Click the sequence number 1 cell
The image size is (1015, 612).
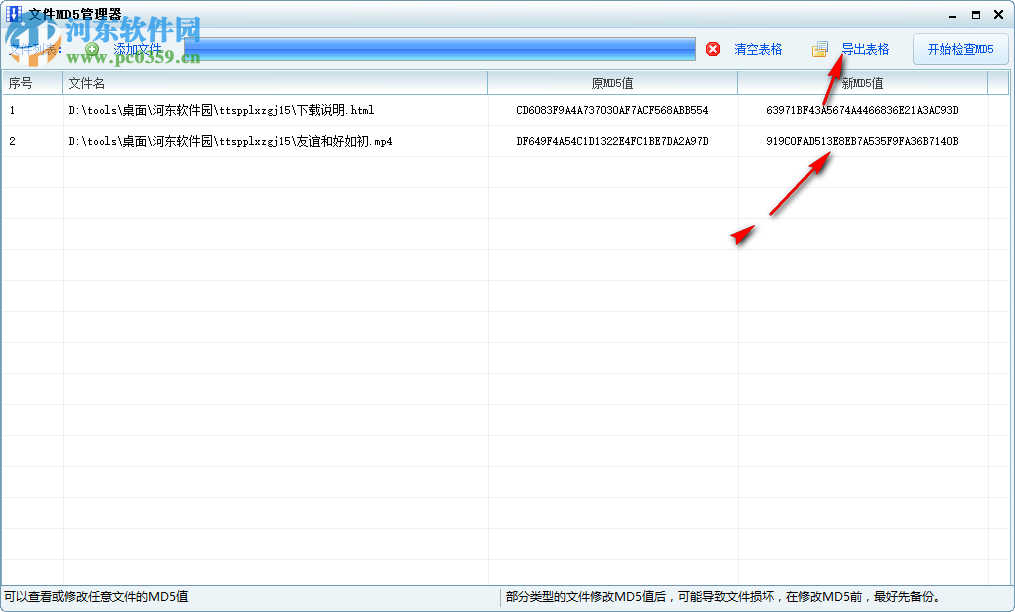[x=32, y=110]
